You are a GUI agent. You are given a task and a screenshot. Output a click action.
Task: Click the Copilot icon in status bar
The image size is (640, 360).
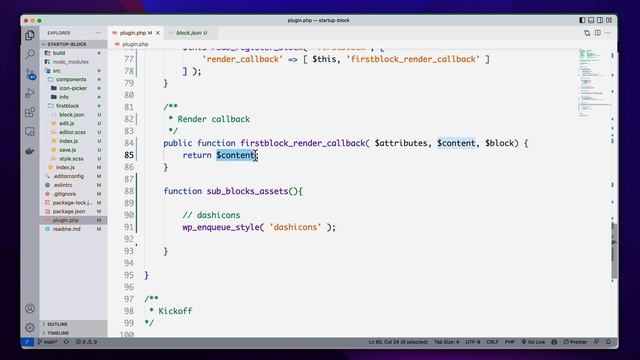coord(554,342)
